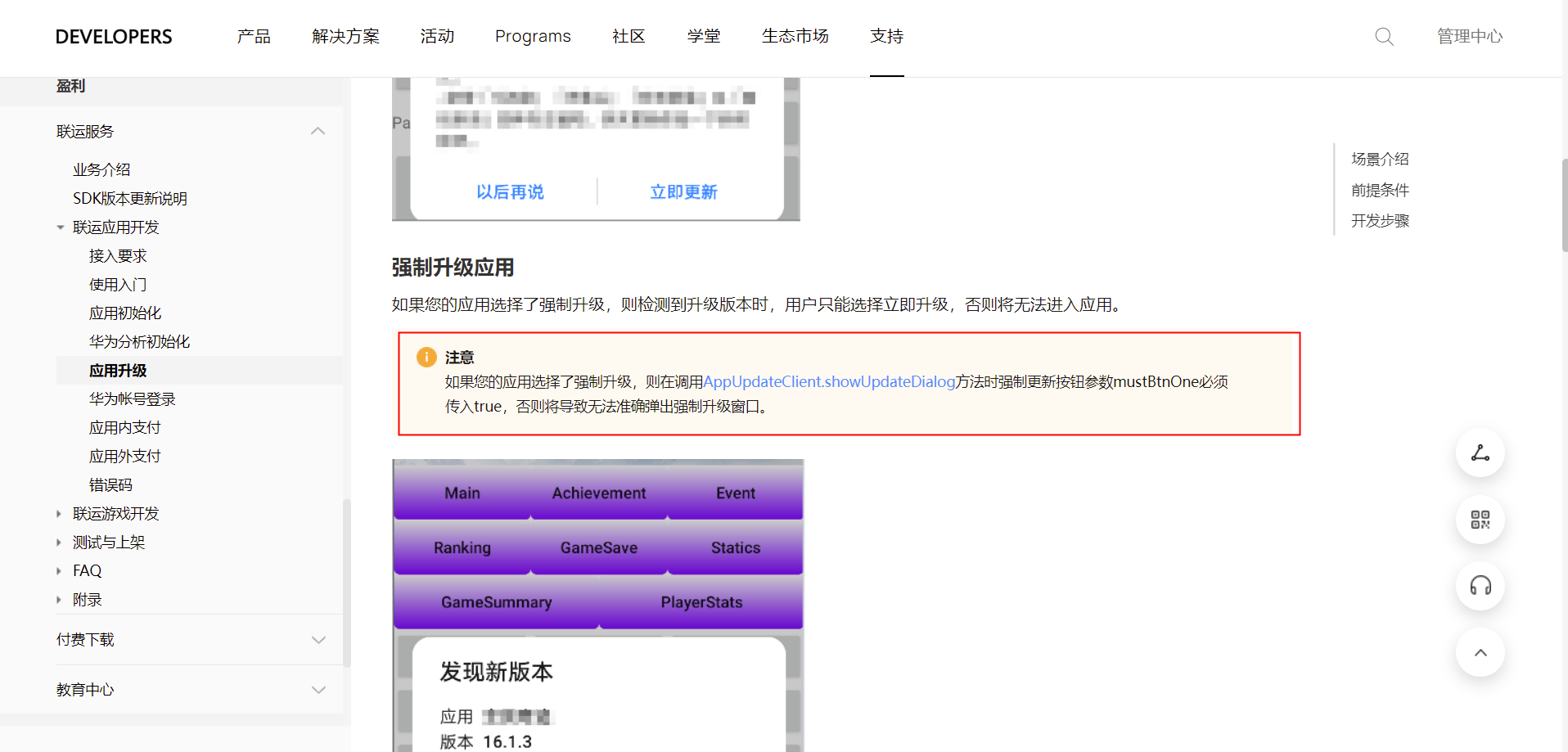This screenshot has width=1568, height=752.
Task: Click the 强制升级应用 heading
Action: coord(453,268)
